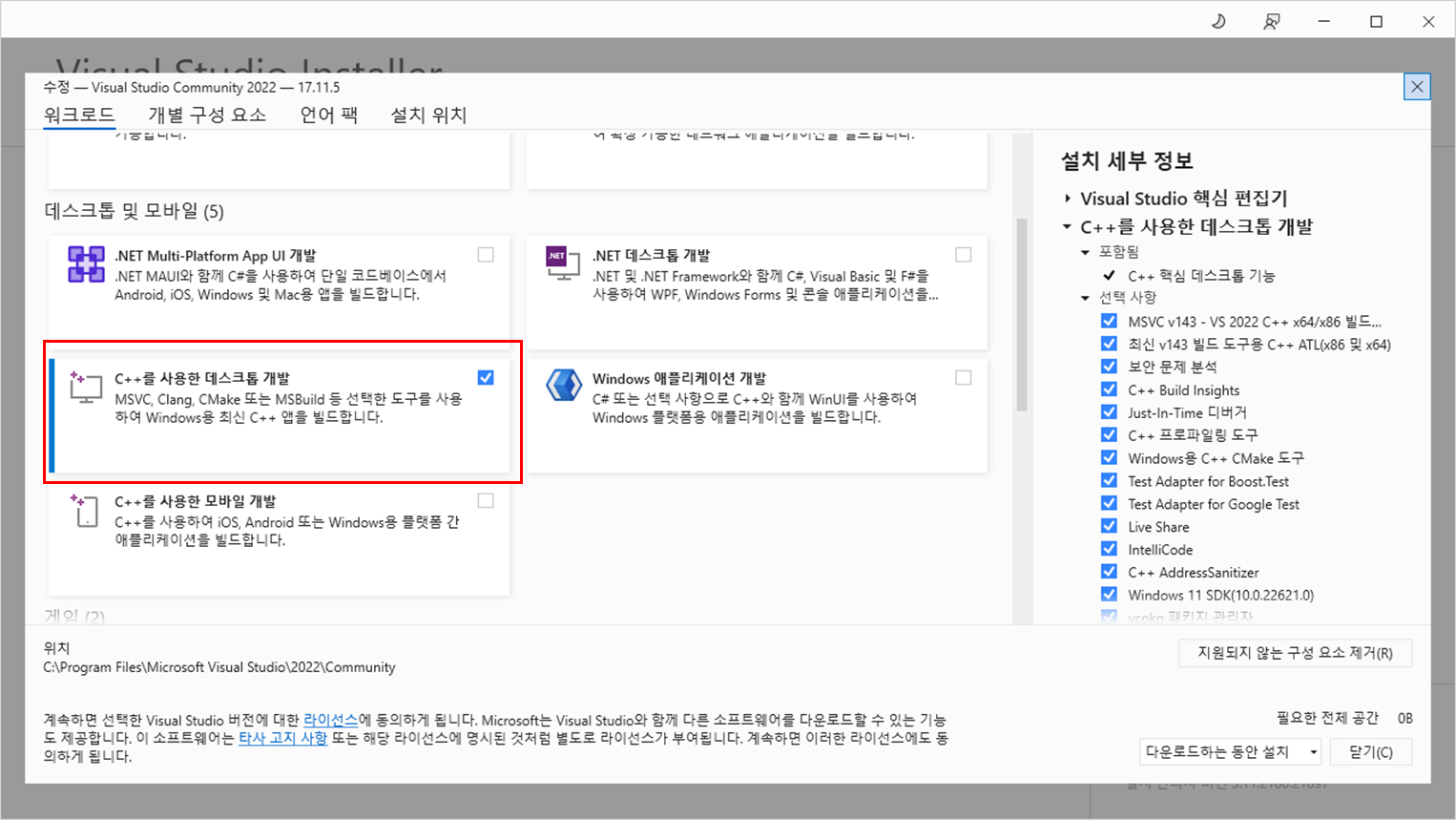Uncheck the IntelliCode option

tap(1109, 549)
